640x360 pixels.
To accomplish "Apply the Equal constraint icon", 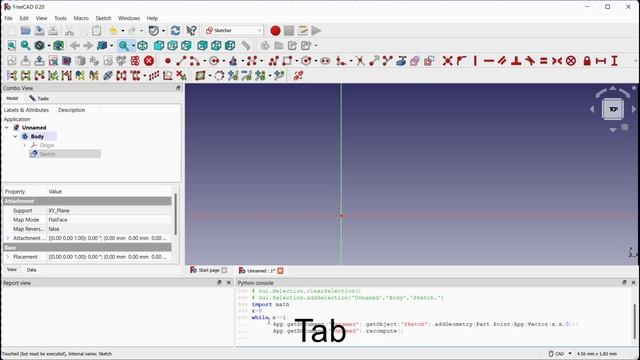I will point(543,61).
